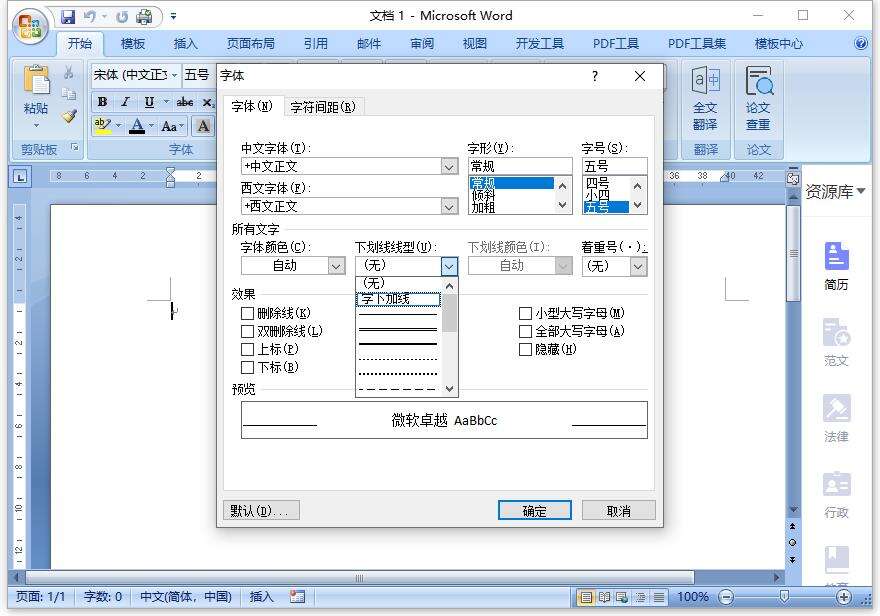Expand the 西文字体 font dropdown

(449, 206)
